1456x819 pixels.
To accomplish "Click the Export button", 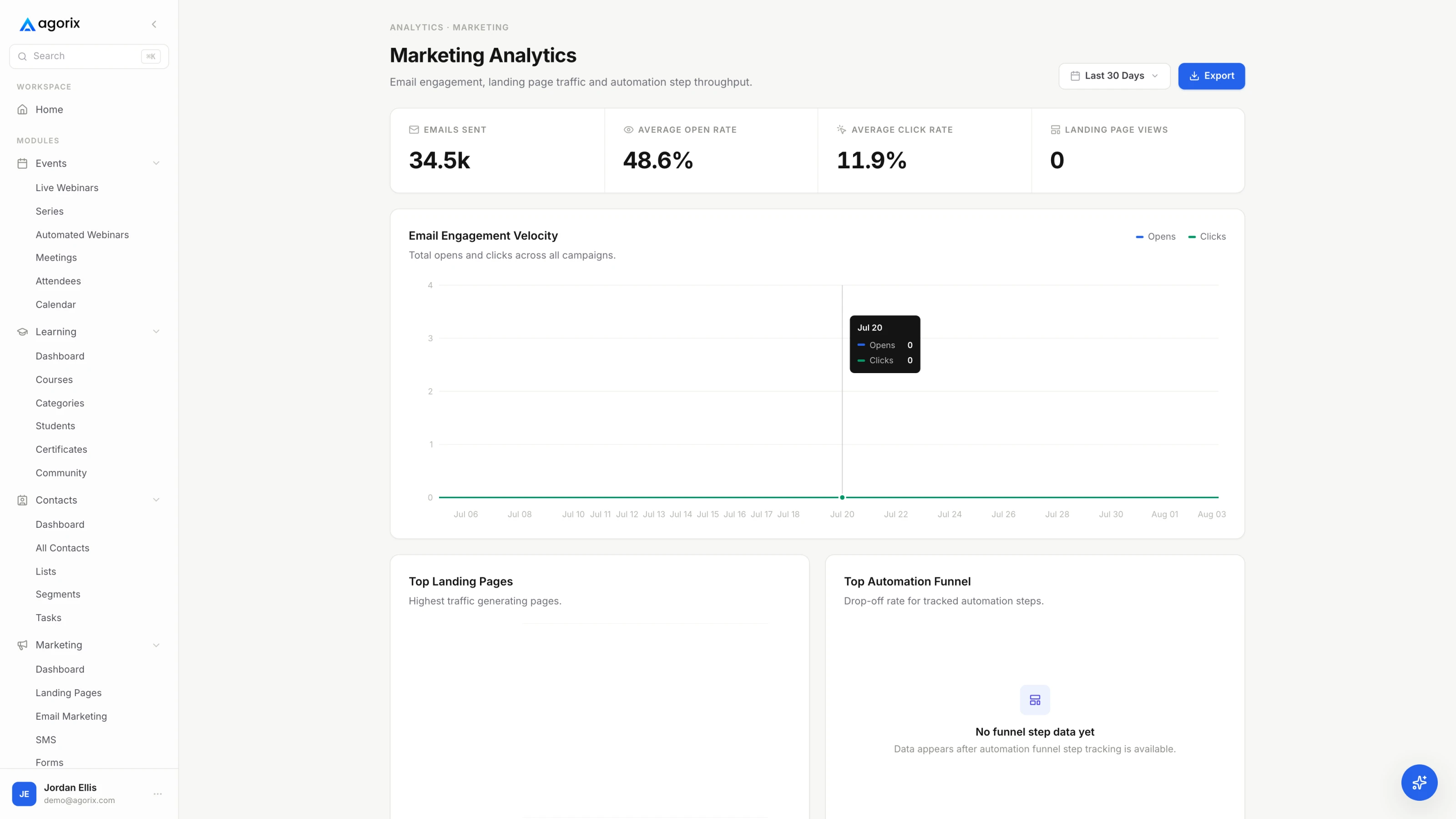I will click(x=1211, y=76).
